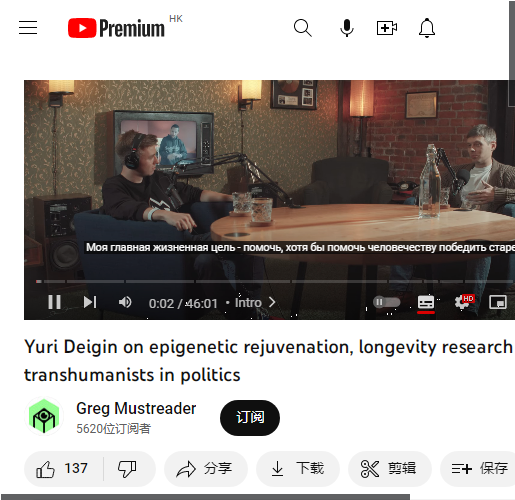Image resolution: width=515 pixels, height=500 pixels.
Task: Toggle subtitles closed captions button
Action: click(x=426, y=302)
